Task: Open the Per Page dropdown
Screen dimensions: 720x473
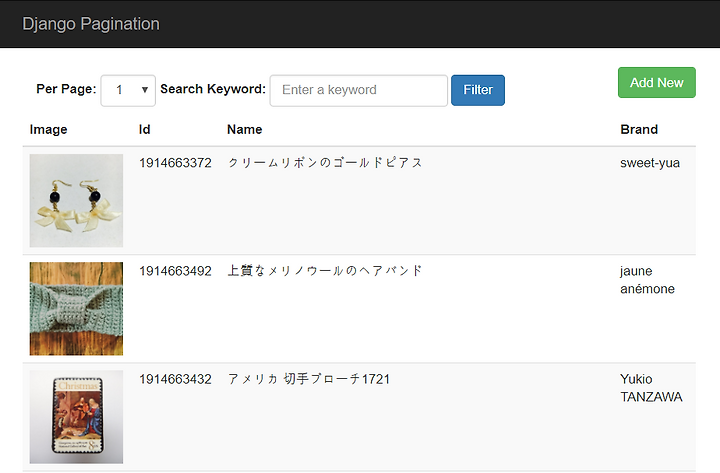Action: 128,90
